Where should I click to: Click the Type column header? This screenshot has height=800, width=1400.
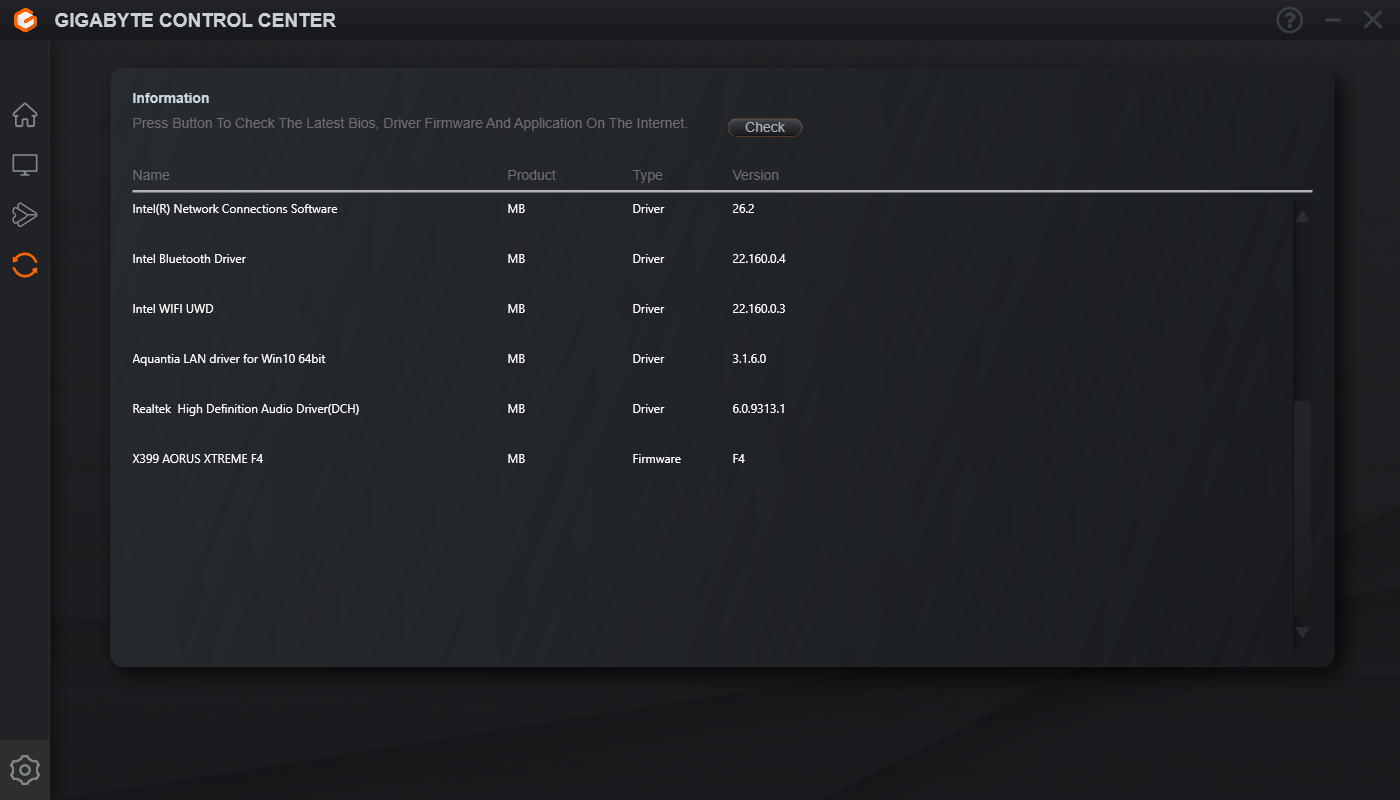tap(647, 175)
